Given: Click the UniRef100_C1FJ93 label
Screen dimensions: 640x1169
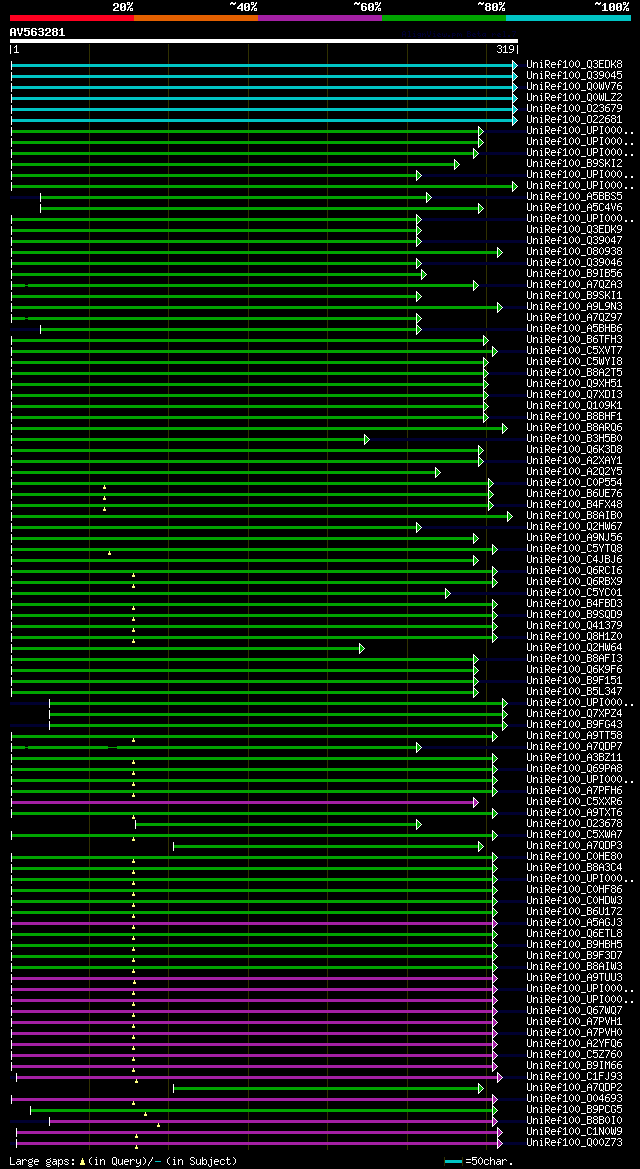Looking at the screenshot, I should (574, 1077).
